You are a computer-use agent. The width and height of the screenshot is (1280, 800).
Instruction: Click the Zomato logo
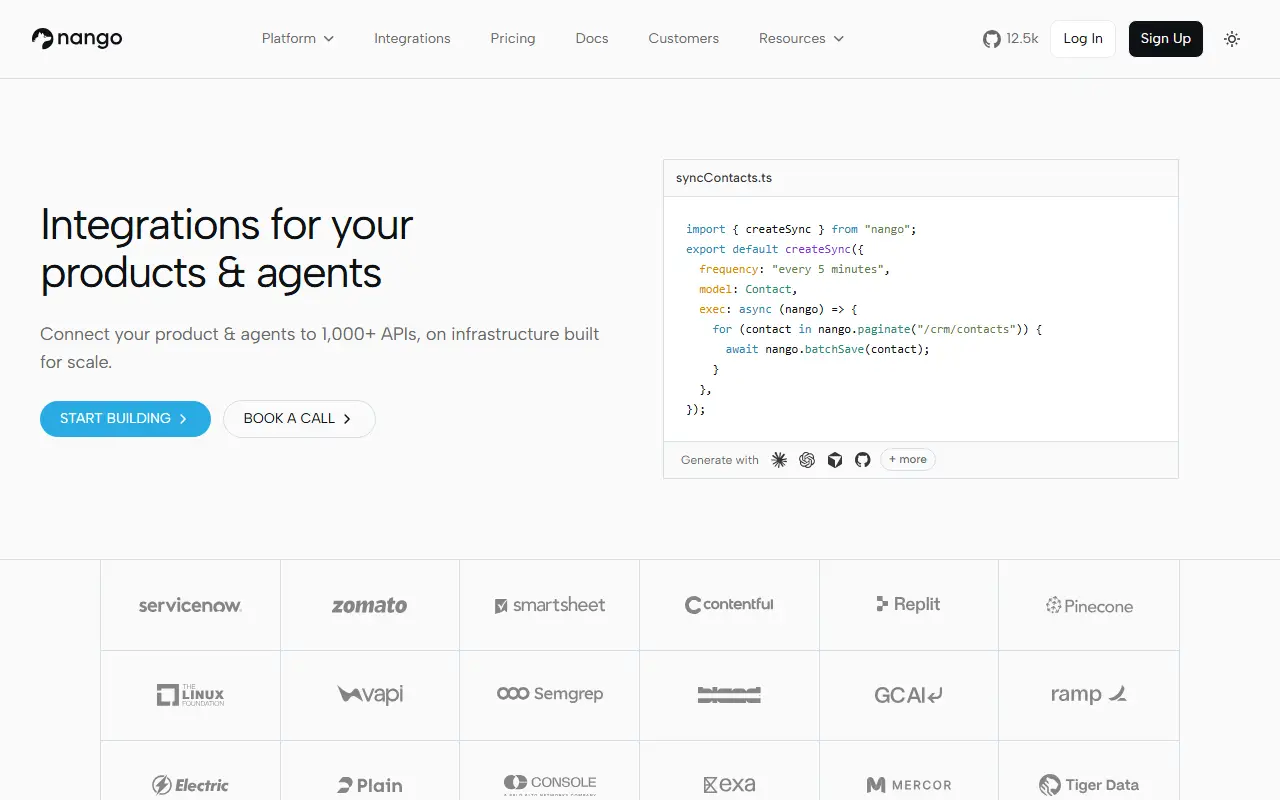(x=370, y=605)
